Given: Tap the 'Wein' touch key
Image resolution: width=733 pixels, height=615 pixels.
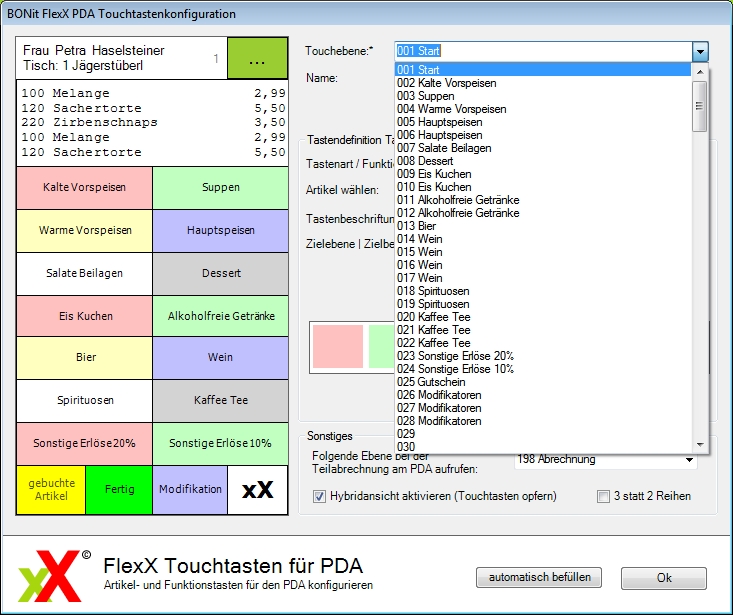Looking at the screenshot, I should pyautogui.click(x=221, y=358).
